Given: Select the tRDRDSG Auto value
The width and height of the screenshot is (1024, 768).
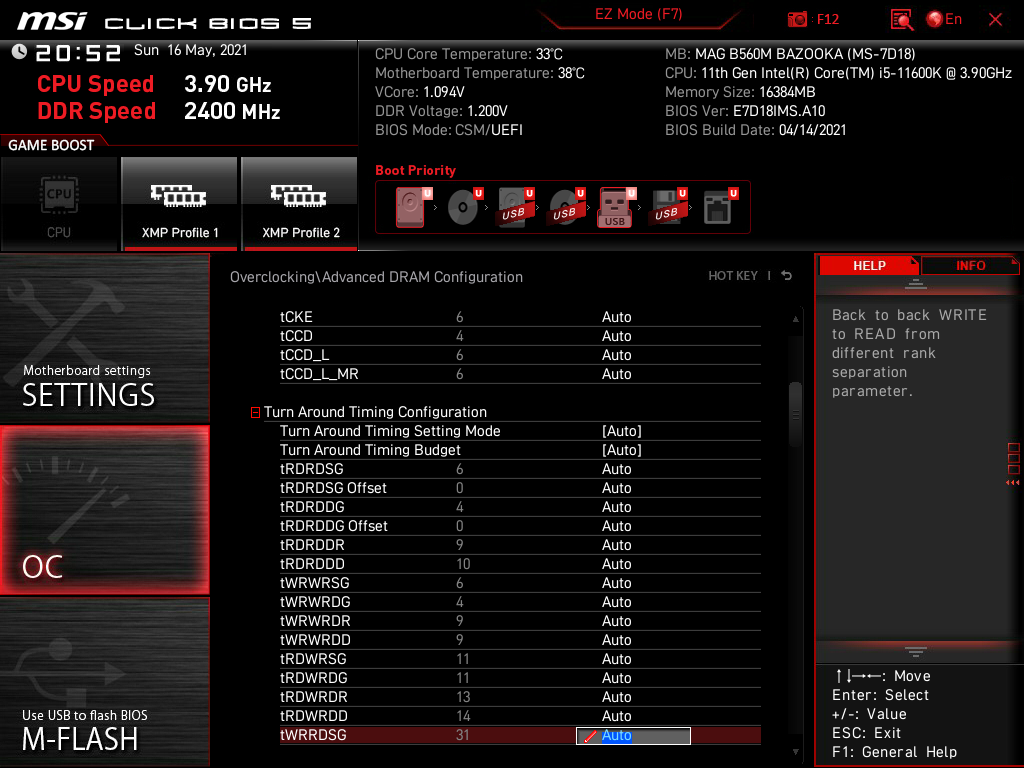Looking at the screenshot, I should pos(616,469).
